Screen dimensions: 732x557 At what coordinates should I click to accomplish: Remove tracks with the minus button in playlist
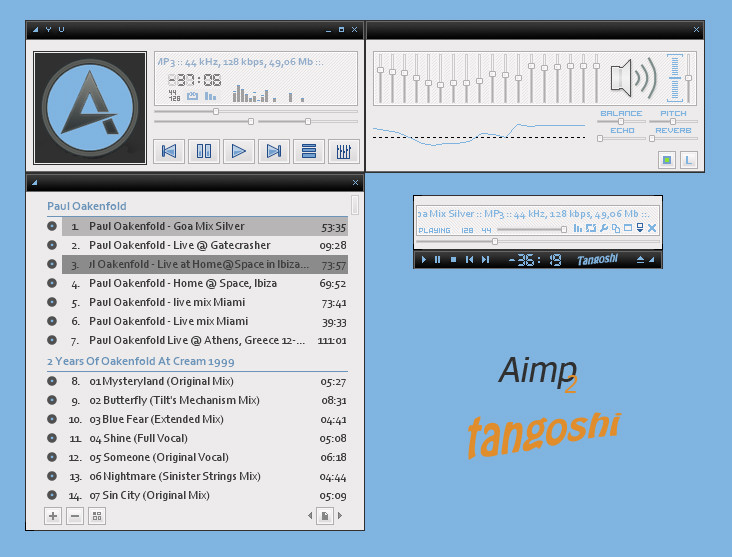pyautogui.click(x=75, y=516)
